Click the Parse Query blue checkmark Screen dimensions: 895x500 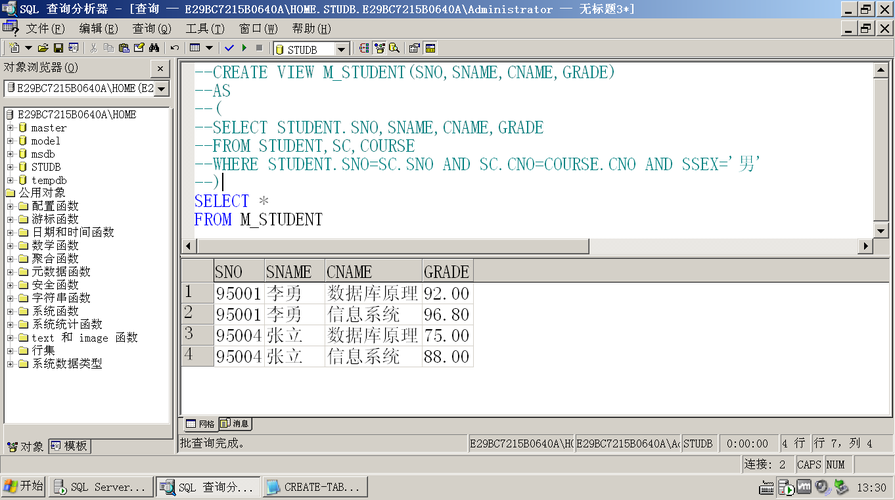point(229,49)
